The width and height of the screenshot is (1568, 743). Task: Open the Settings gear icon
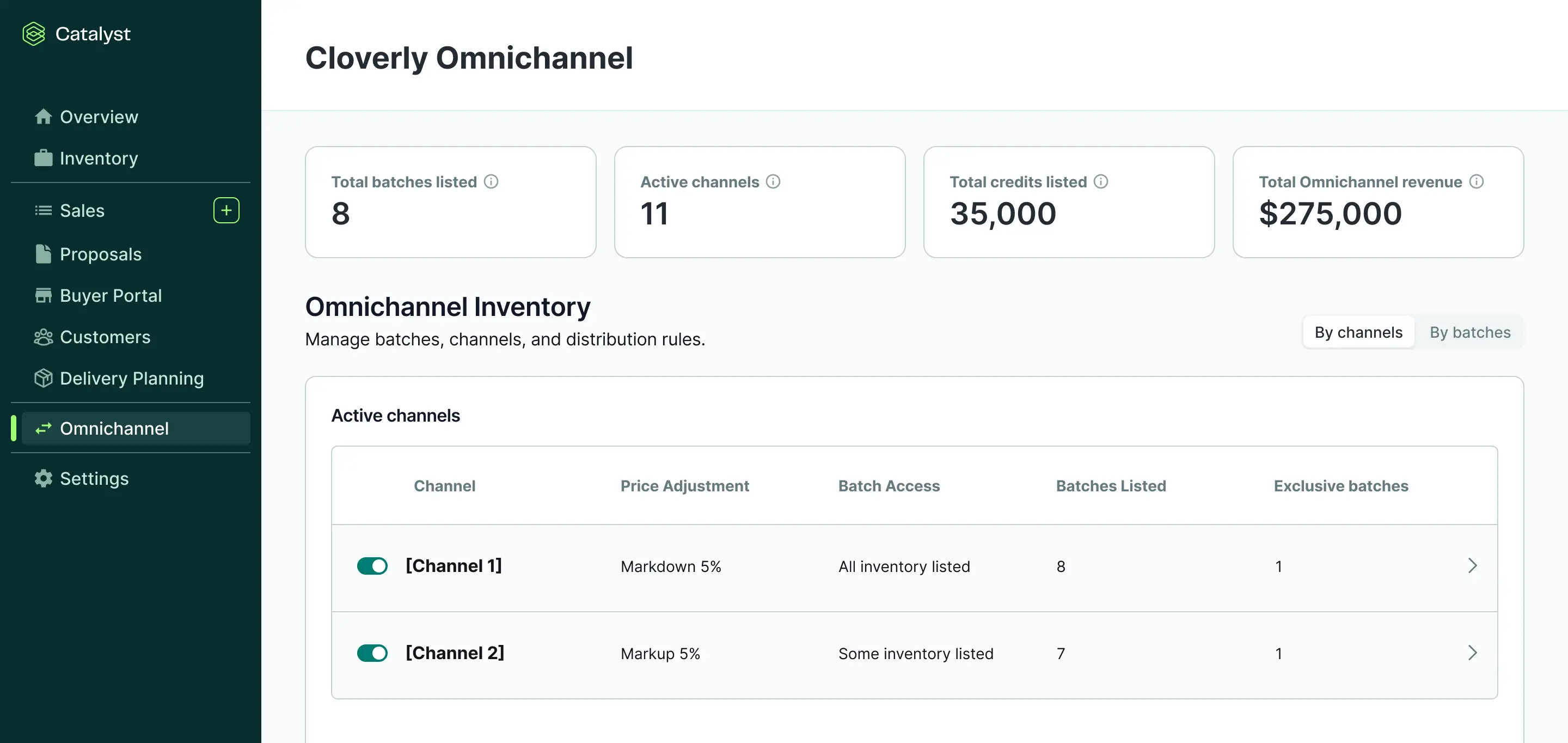pos(43,479)
